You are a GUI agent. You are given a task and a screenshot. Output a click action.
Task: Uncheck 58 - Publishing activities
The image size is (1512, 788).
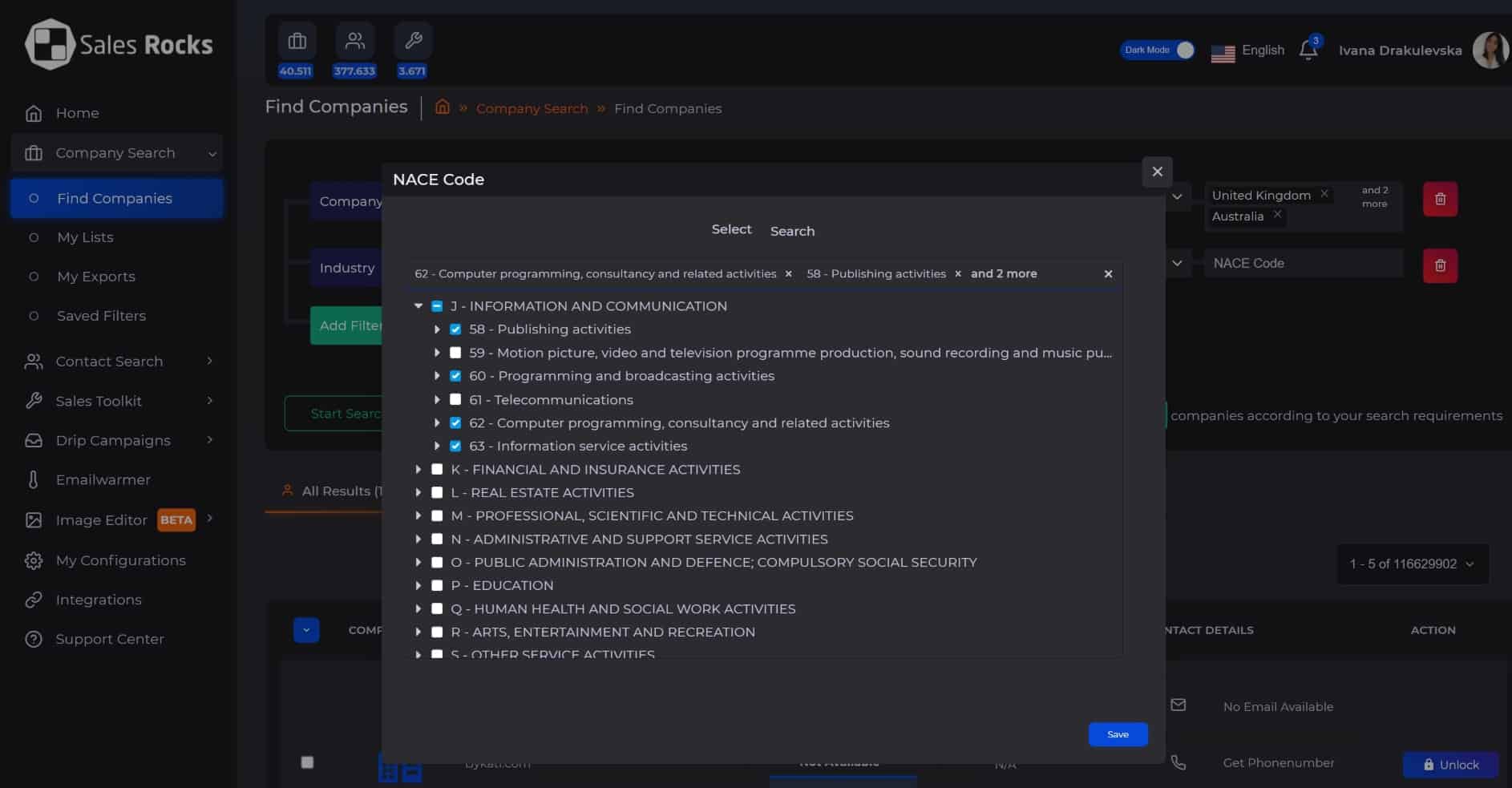pos(455,329)
